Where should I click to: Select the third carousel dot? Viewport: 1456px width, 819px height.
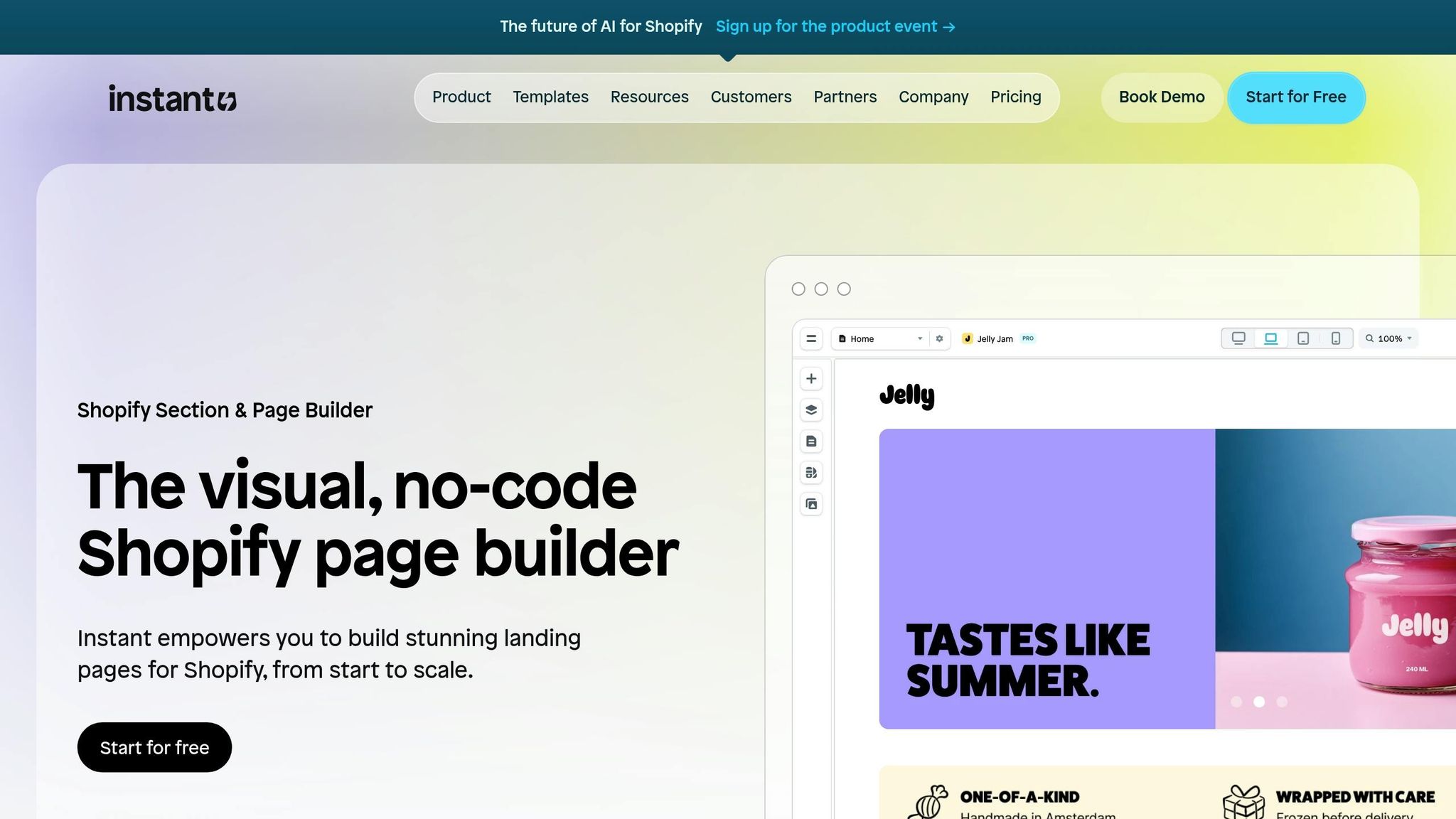click(x=1282, y=702)
